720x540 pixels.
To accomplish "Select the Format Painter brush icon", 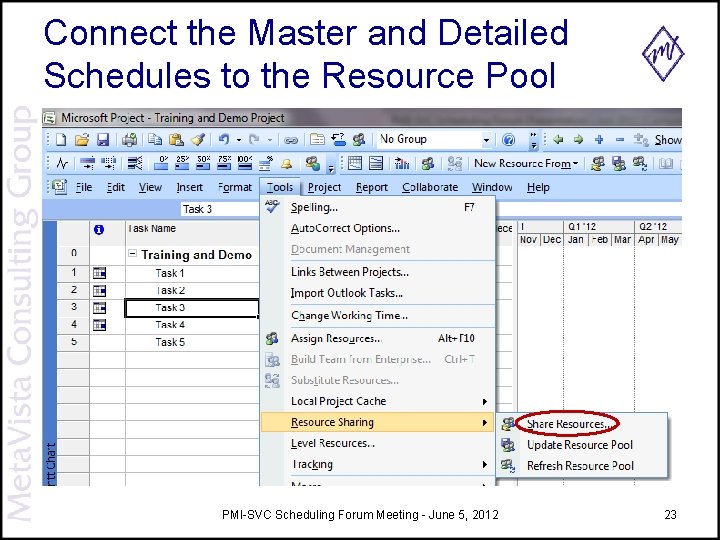I will (x=198, y=140).
